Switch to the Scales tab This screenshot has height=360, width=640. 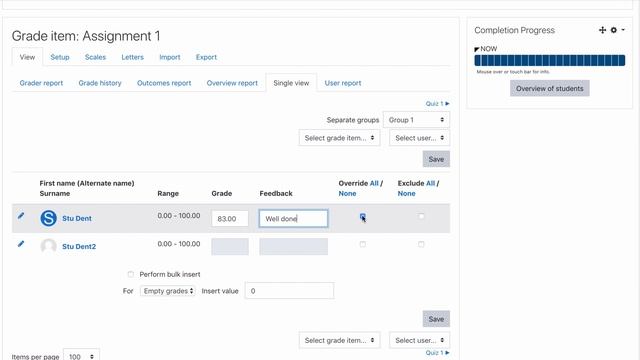tap(95, 57)
